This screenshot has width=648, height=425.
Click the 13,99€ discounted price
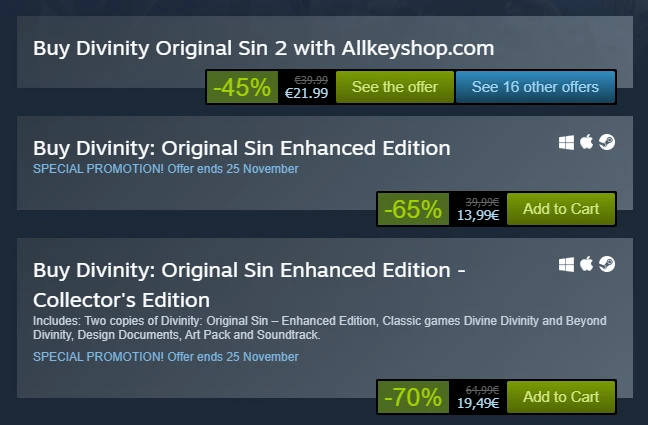coord(478,215)
